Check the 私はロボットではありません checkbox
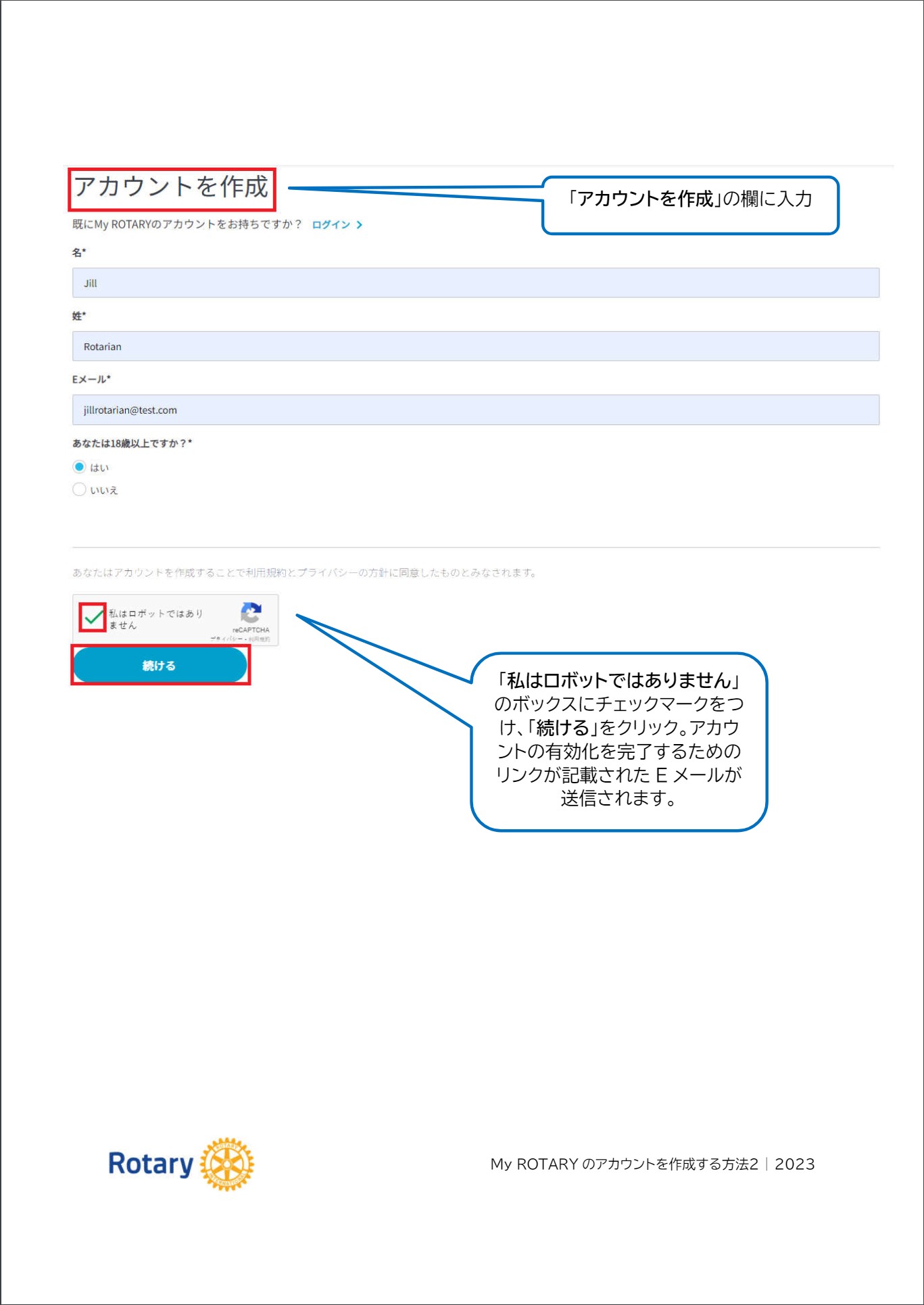The width and height of the screenshot is (924, 1305). click(93, 617)
